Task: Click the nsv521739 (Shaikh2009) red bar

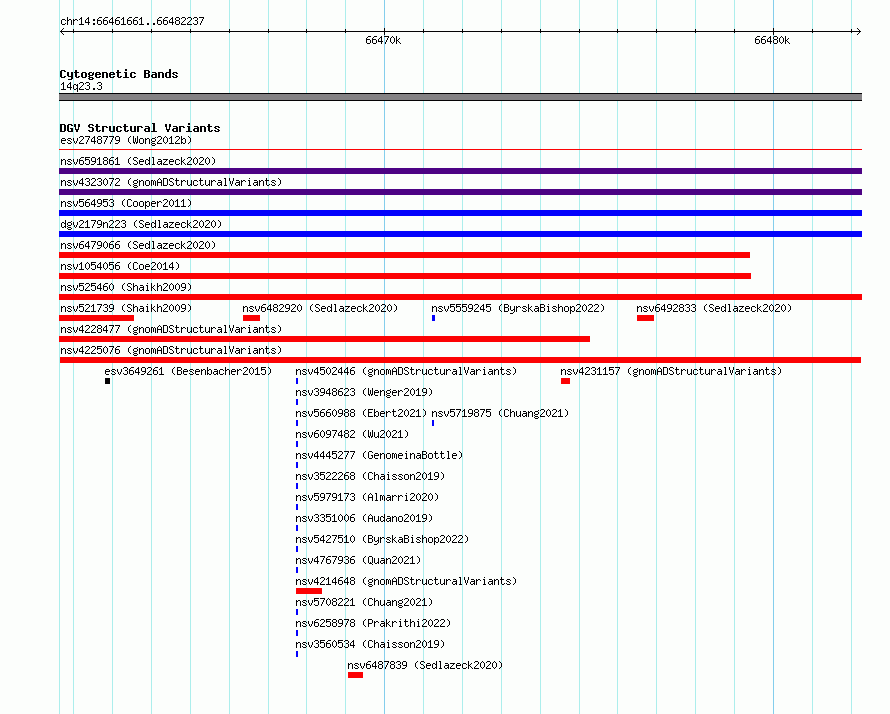Action: click(x=96, y=318)
